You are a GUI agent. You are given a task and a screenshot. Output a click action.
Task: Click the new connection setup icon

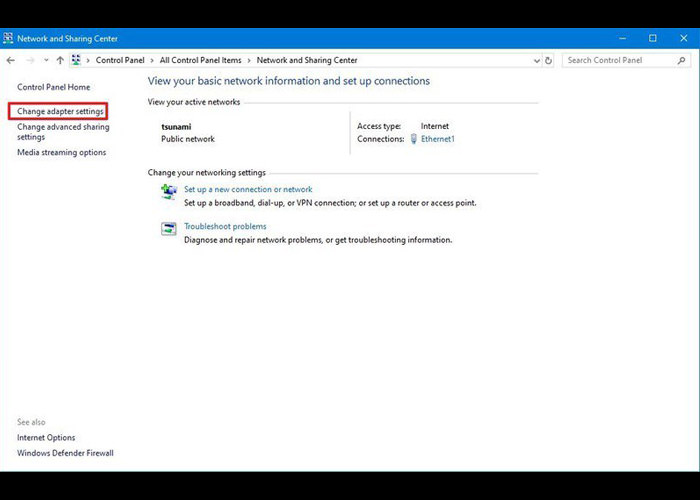[x=169, y=192]
